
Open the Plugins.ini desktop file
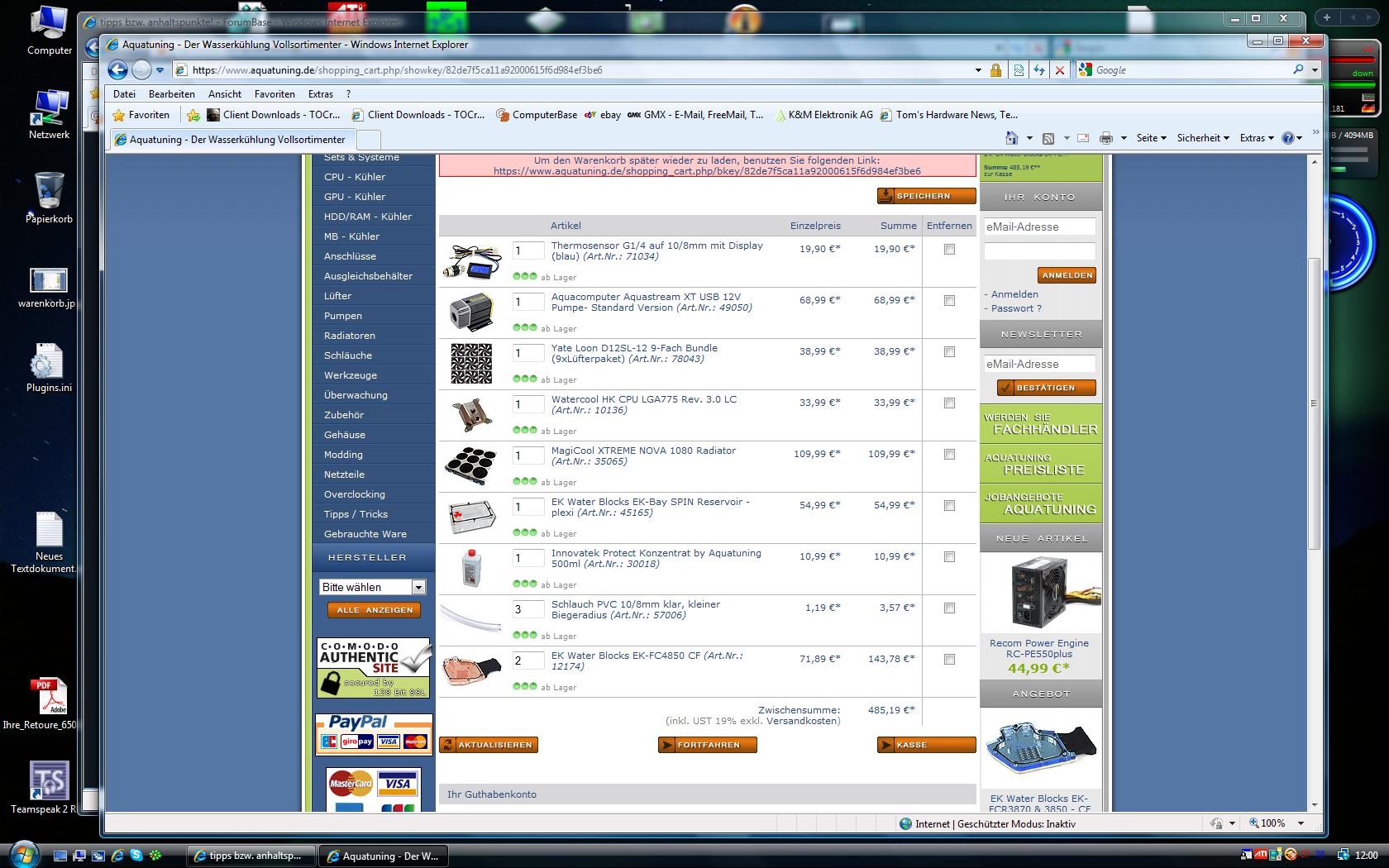click(48, 367)
